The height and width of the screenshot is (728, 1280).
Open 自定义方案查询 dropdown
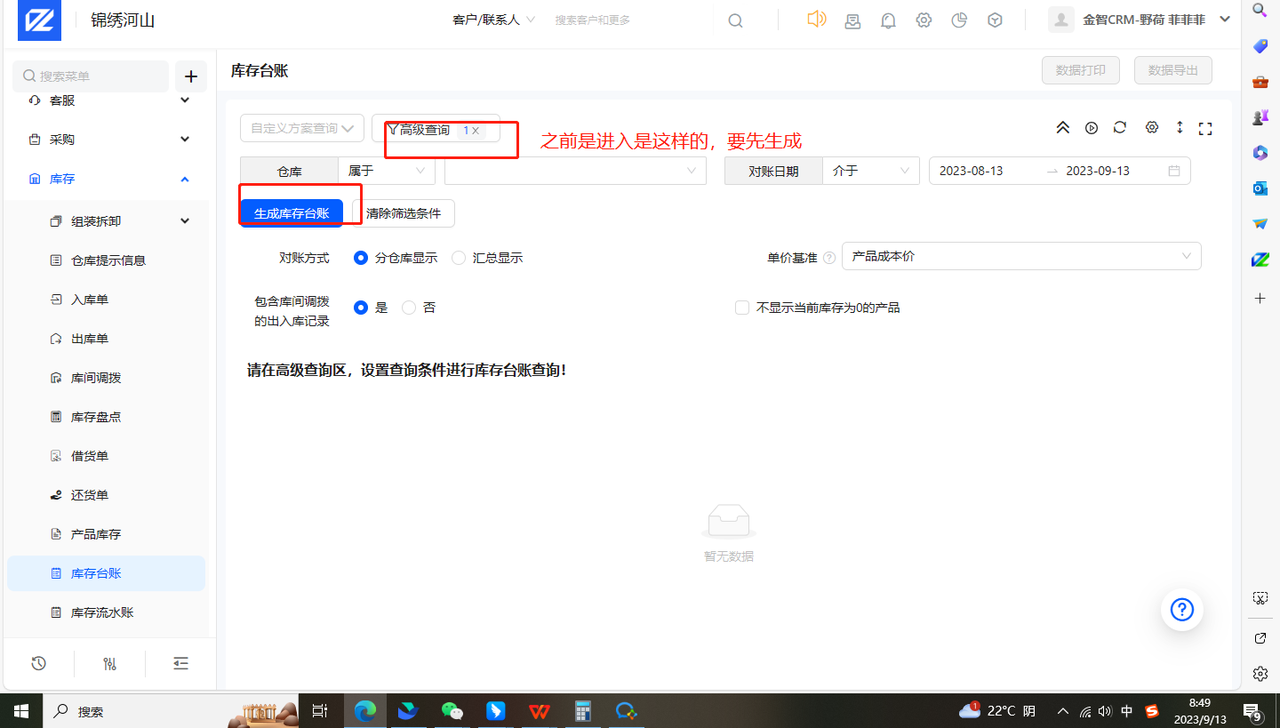302,128
